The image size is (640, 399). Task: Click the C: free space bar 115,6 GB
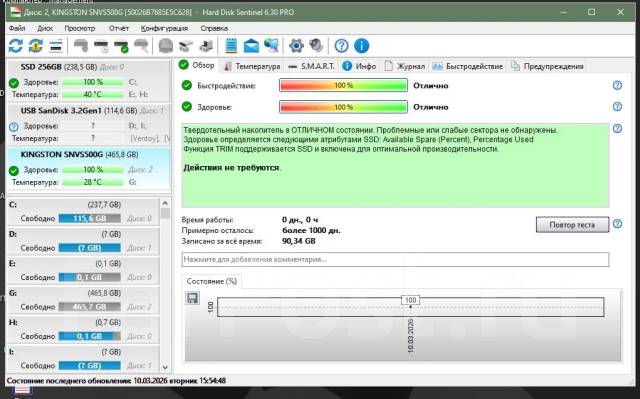click(89, 218)
